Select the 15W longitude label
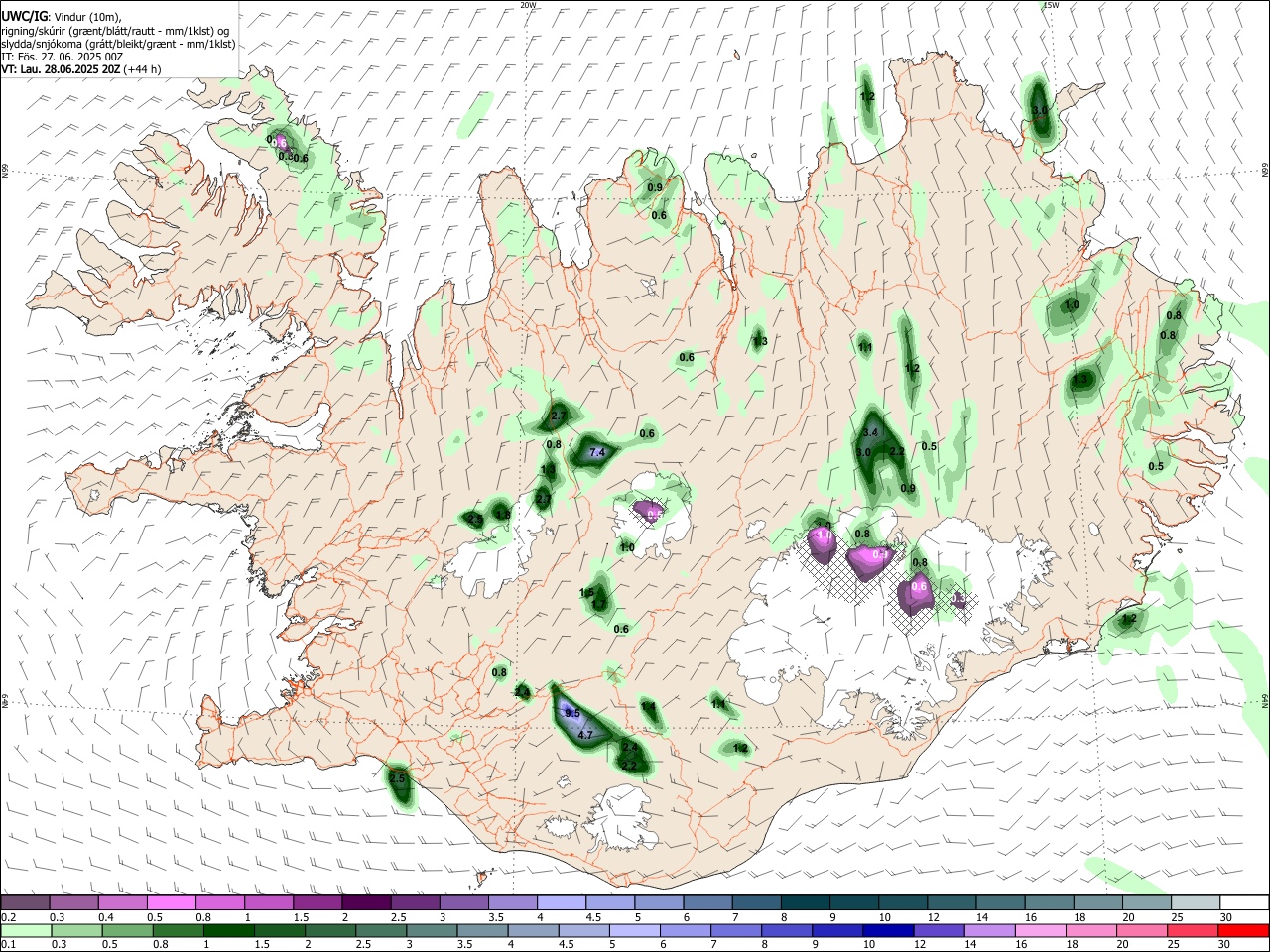 [1051, 5]
